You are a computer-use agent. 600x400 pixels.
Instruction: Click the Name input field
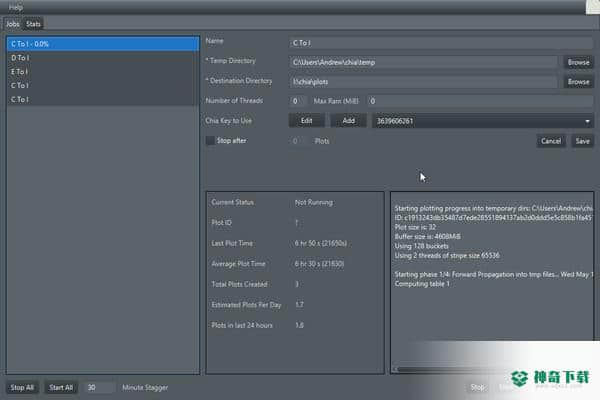[441, 43]
